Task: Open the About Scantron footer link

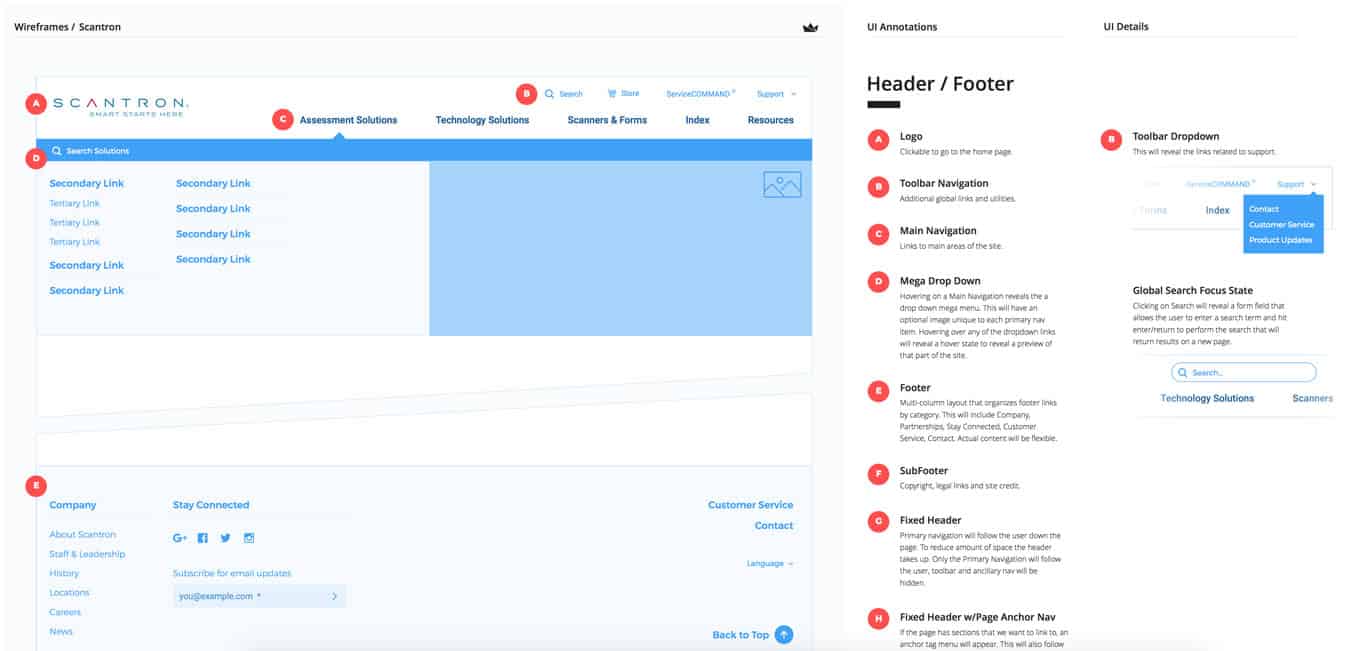Action: (x=83, y=535)
